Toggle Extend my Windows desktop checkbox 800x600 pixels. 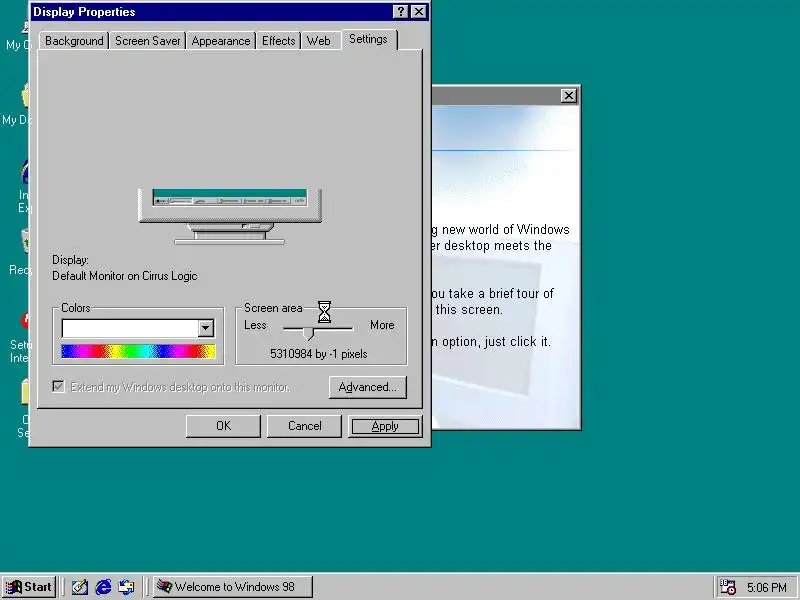click(x=59, y=386)
